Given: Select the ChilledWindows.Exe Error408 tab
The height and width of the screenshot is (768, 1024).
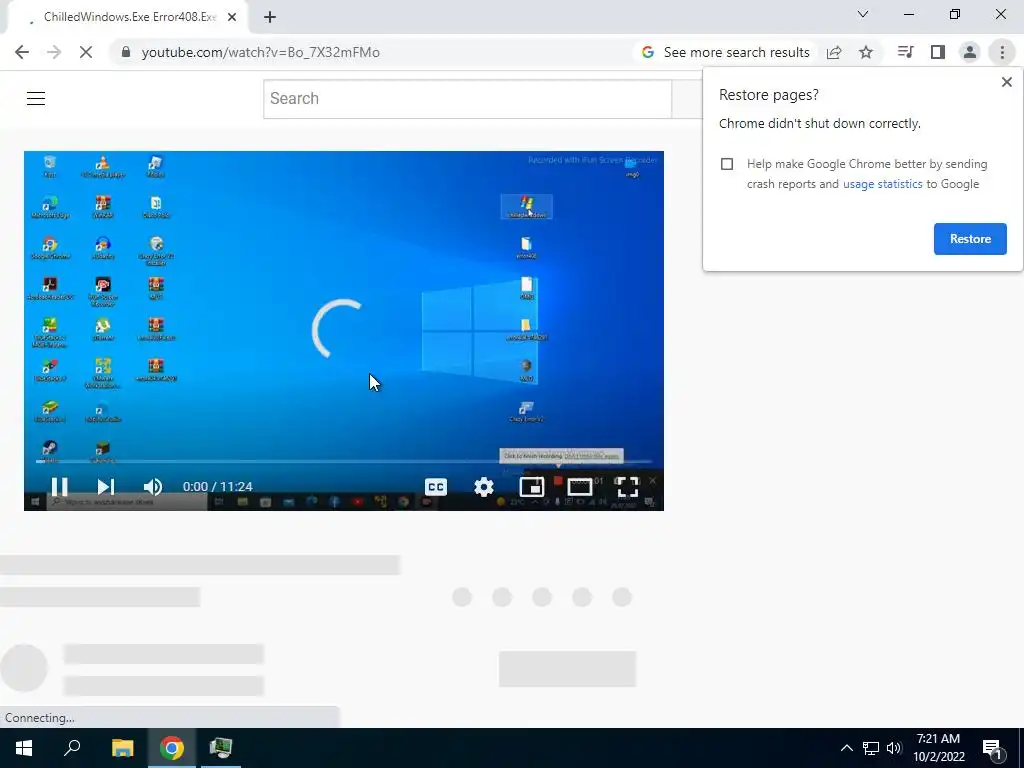Looking at the screenshot, I should point(129,17).
